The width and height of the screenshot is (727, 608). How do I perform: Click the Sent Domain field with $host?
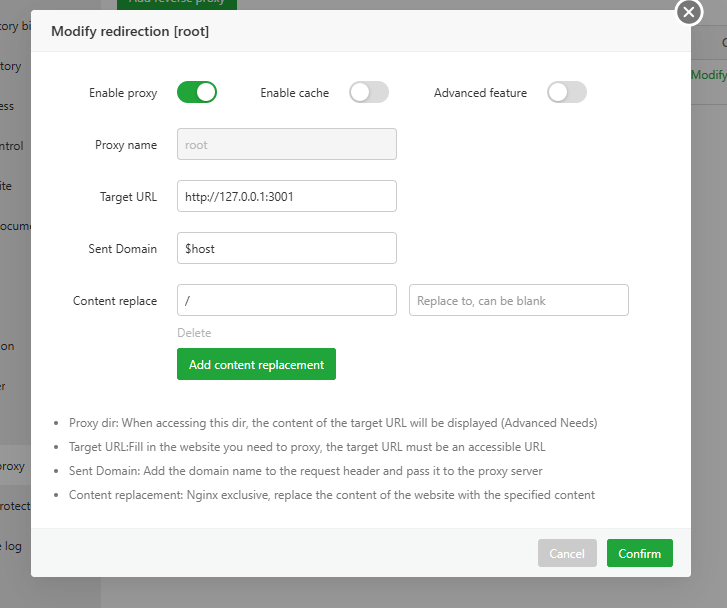[x=286, y=248]
